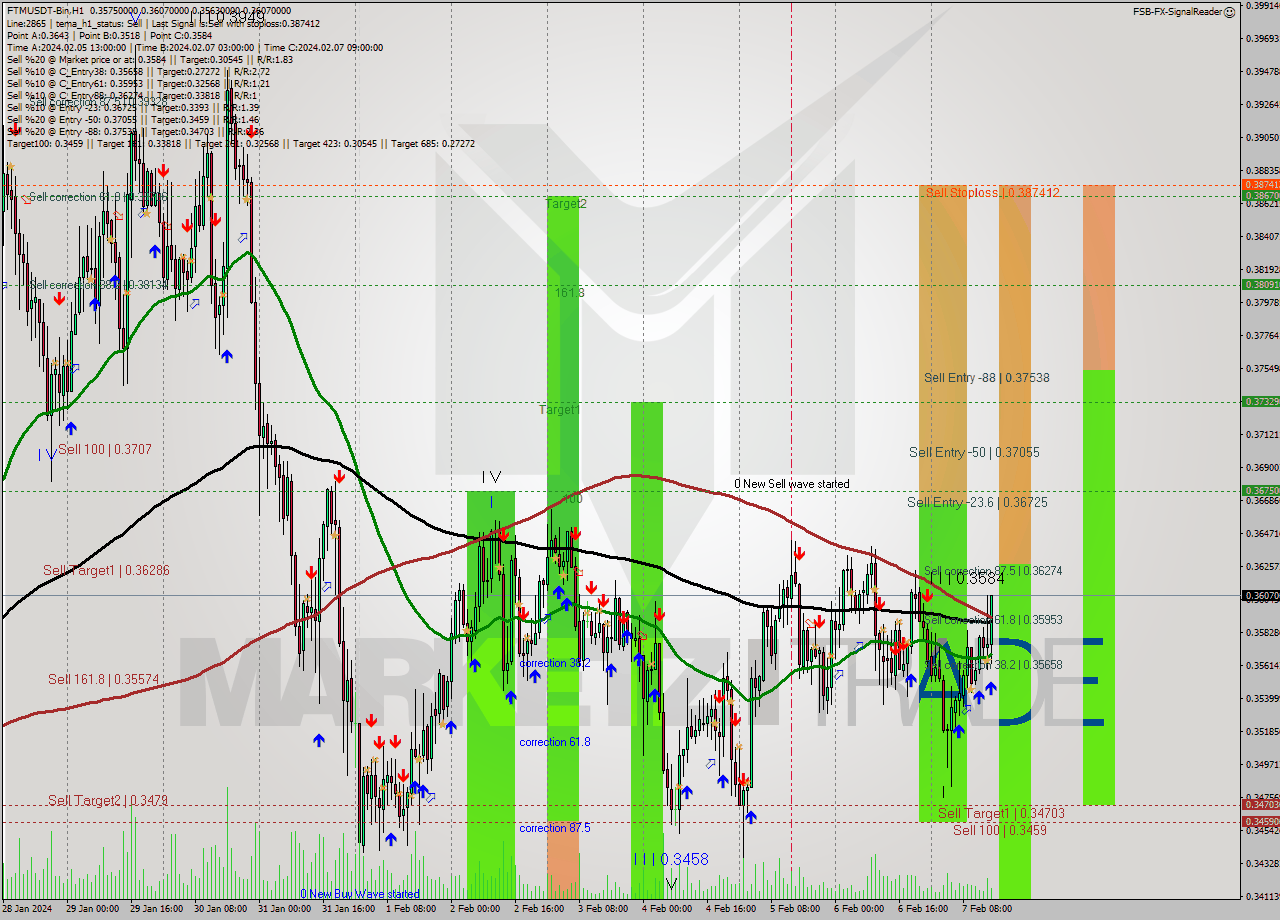Click the red 0.34590 price axis tag
Screen dimensions: 1280x920
click(x=1260, y=822)
